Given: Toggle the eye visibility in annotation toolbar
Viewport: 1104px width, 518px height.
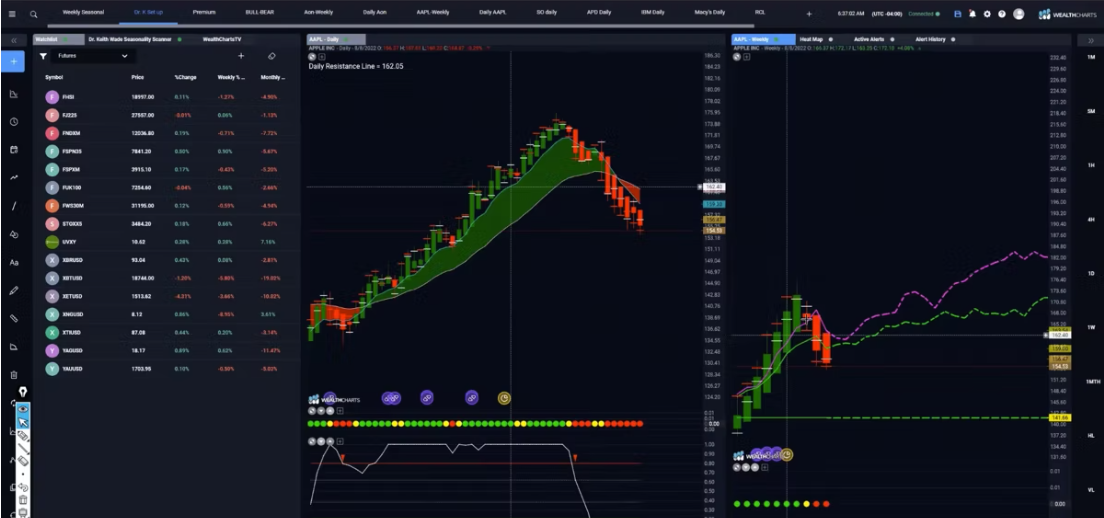Looking at the screenshot, I should click(x=23, y=408).
